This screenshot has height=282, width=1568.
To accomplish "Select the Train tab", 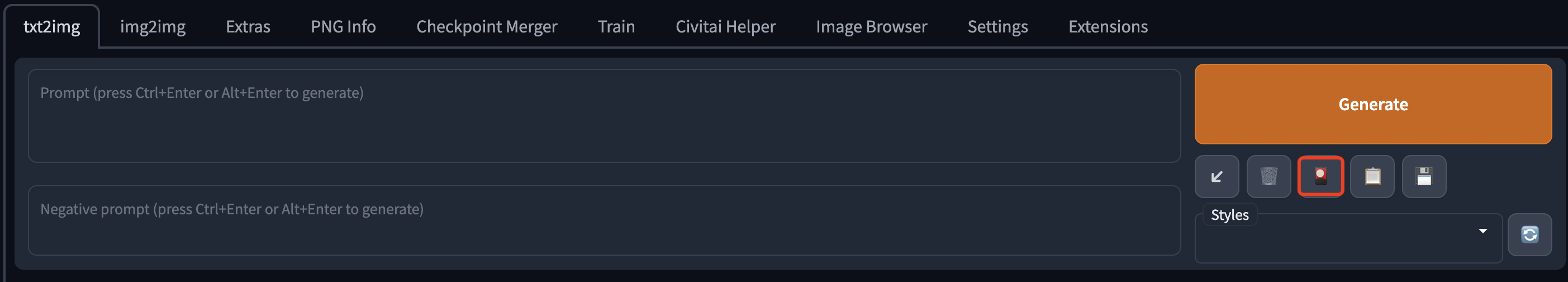I will [616, 27].
